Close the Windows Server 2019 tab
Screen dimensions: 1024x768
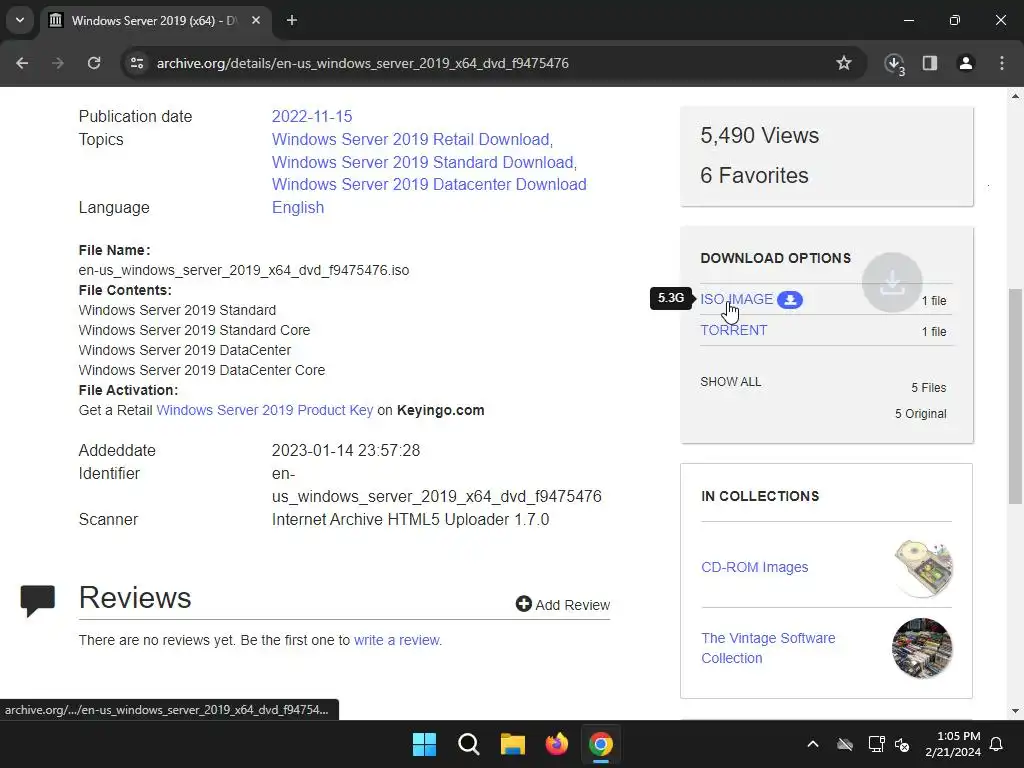click(x=256, y=20)
